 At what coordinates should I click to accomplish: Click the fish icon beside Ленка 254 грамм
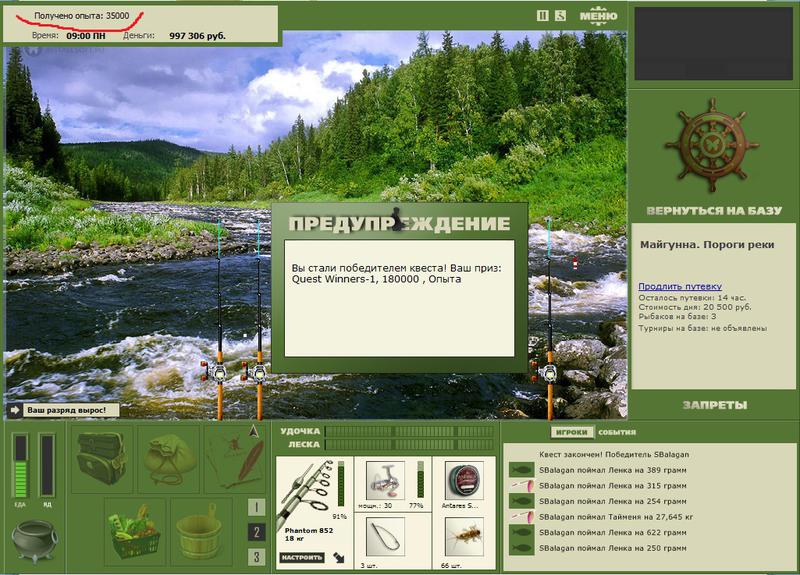(x=521, y=501)
